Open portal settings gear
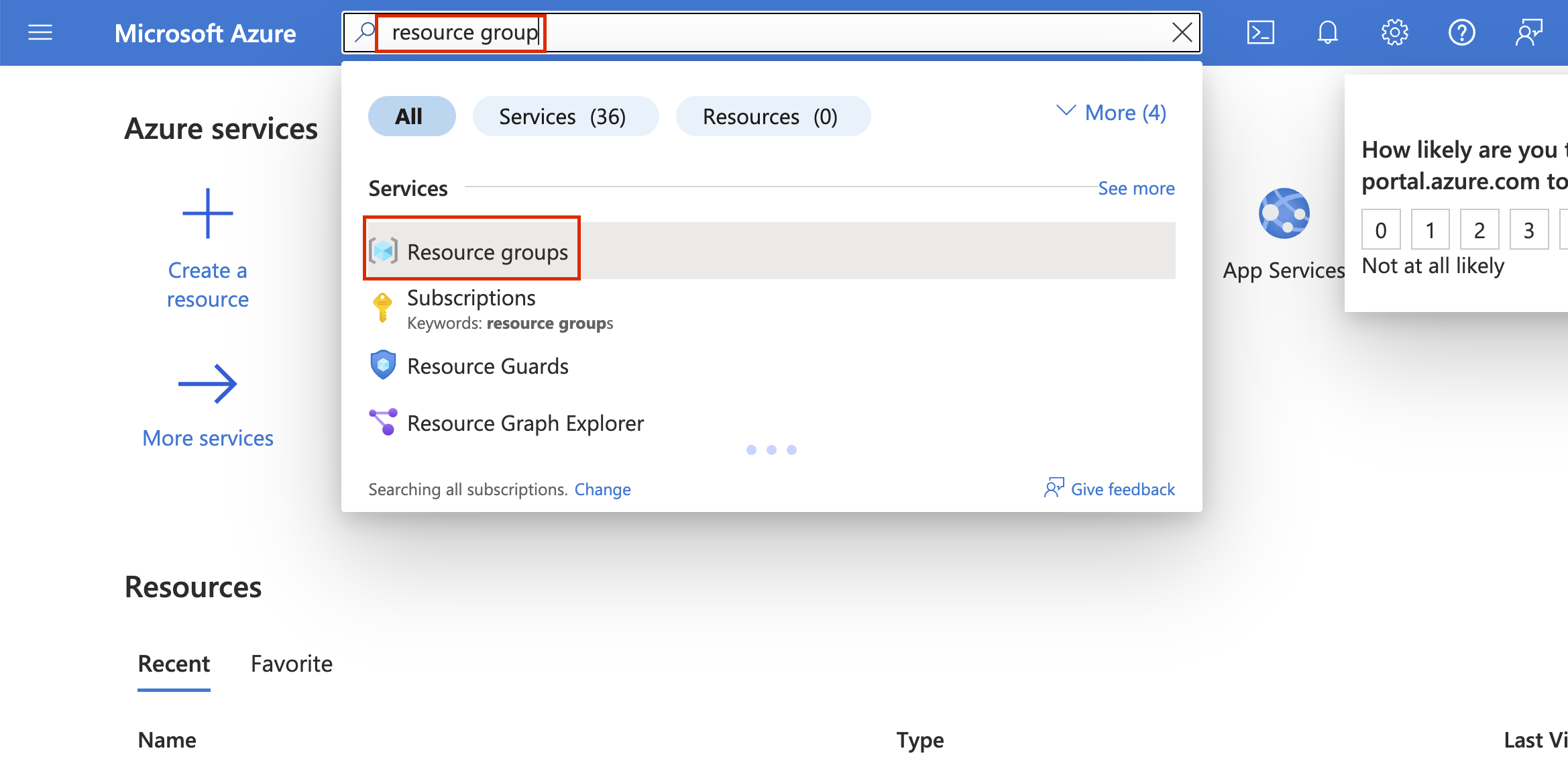This screenshot has width=1568, height=765. coord(1394,32)
